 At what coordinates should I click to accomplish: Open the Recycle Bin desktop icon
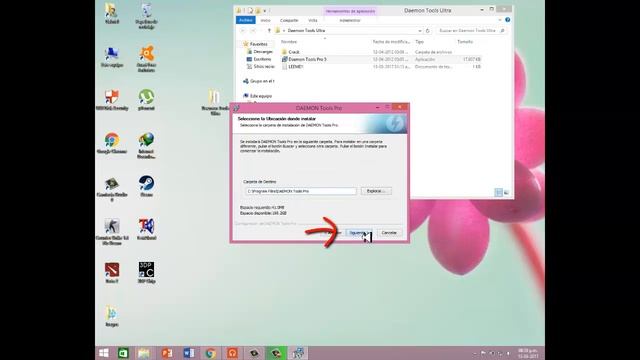click(x=146, y=16)
